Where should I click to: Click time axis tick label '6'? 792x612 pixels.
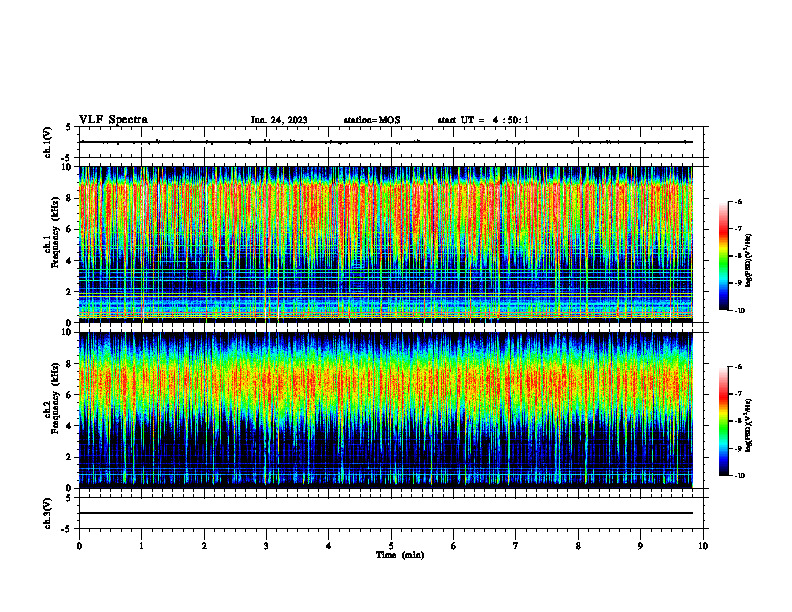pyautogui.click(x=454, y=546)
